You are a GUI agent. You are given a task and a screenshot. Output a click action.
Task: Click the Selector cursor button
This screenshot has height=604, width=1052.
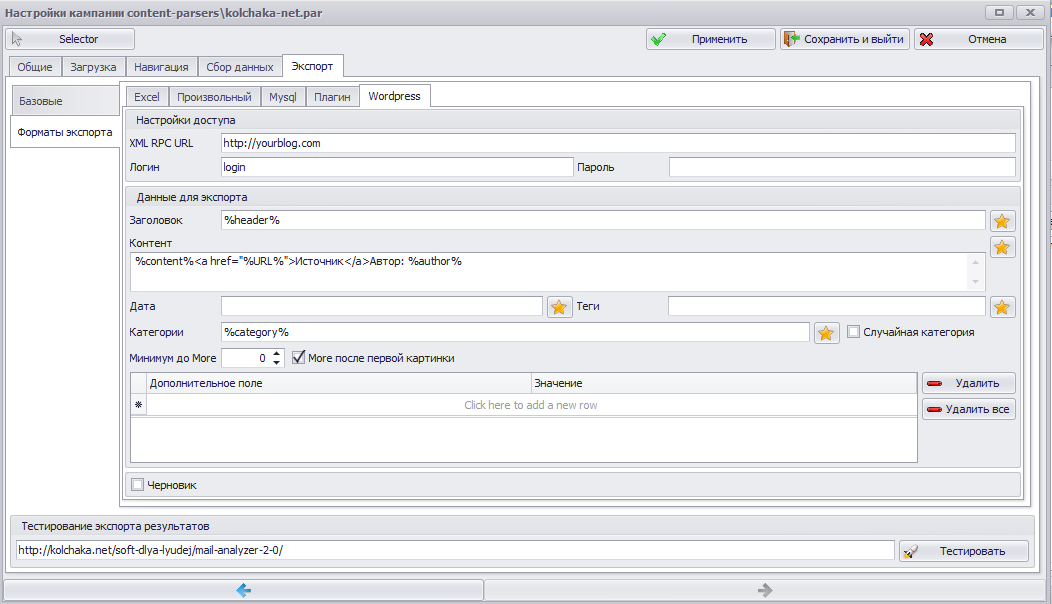[70, 39]
